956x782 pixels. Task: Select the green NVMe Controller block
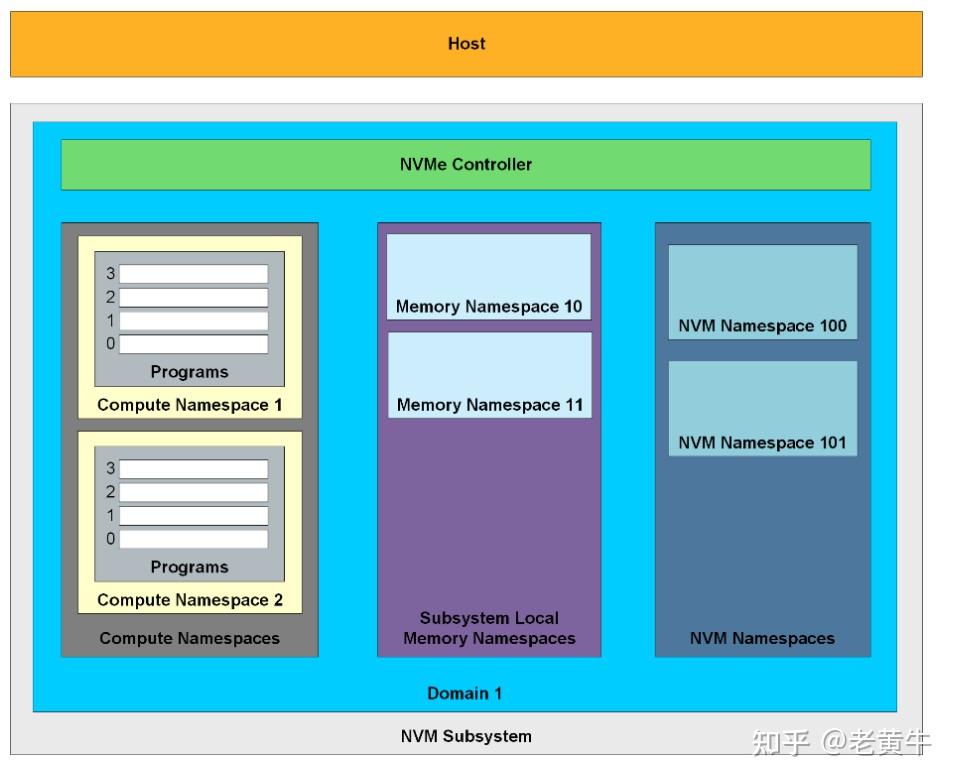point(466,165)
